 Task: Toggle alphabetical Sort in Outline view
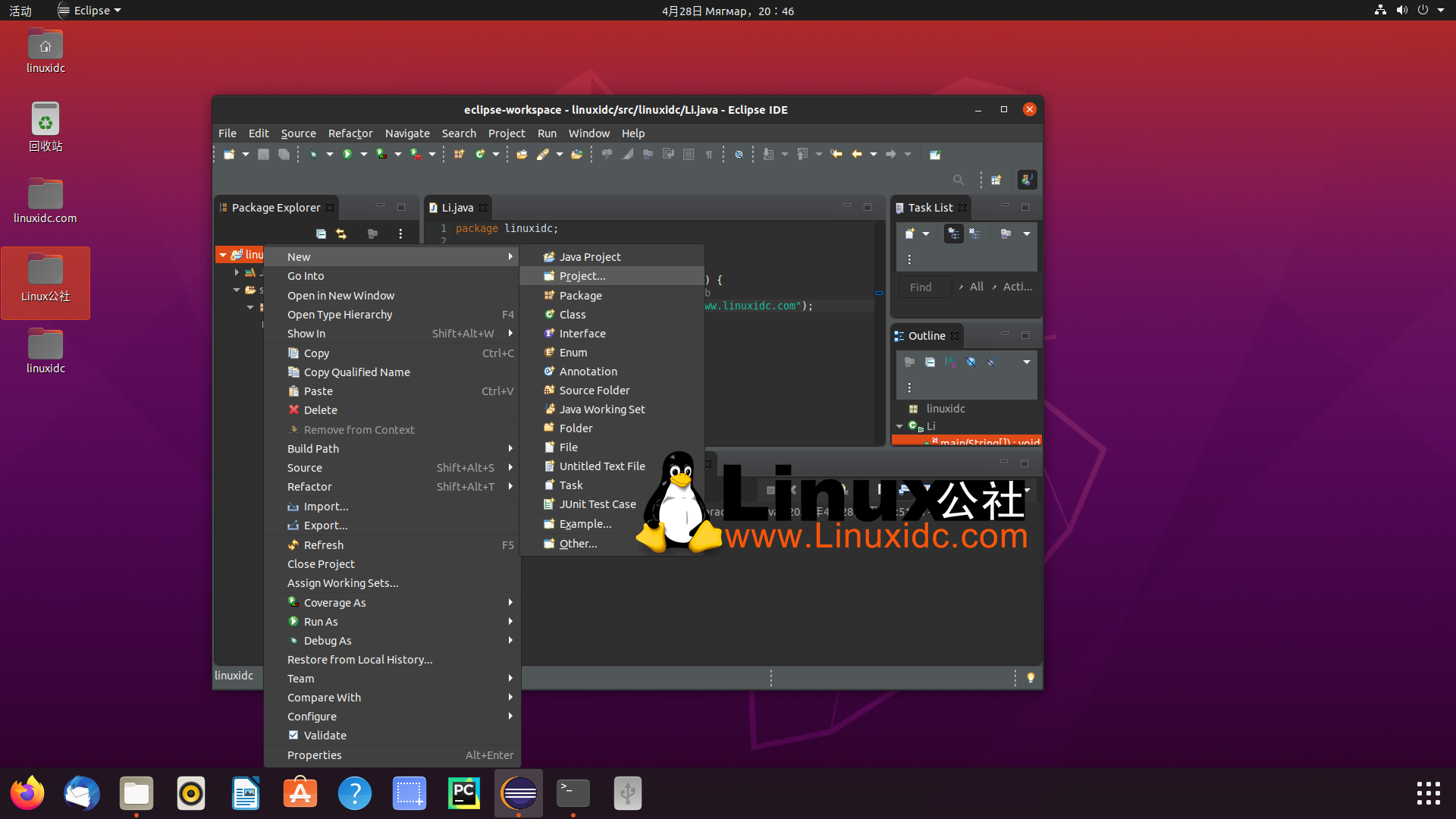click(x=950, y=362)
